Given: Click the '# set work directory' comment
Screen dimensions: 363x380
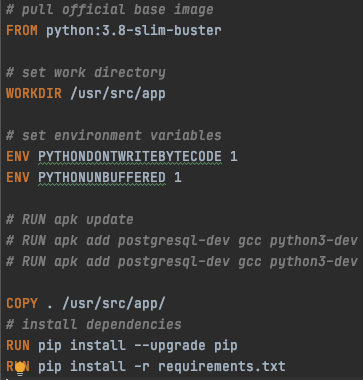Looking at the screenshot, I should click(x=86, y=73).
